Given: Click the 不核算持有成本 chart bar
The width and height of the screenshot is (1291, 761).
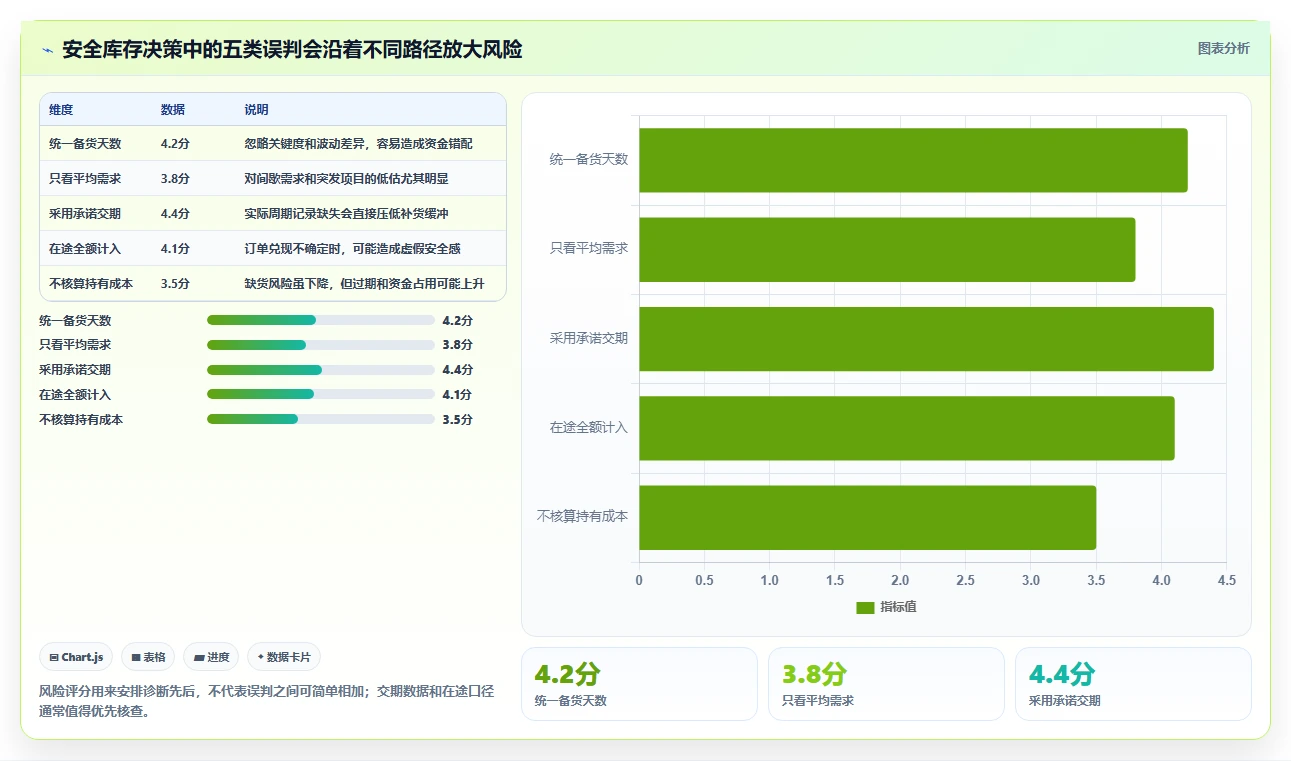Looking at the screenshot, I should pos(868,518).
